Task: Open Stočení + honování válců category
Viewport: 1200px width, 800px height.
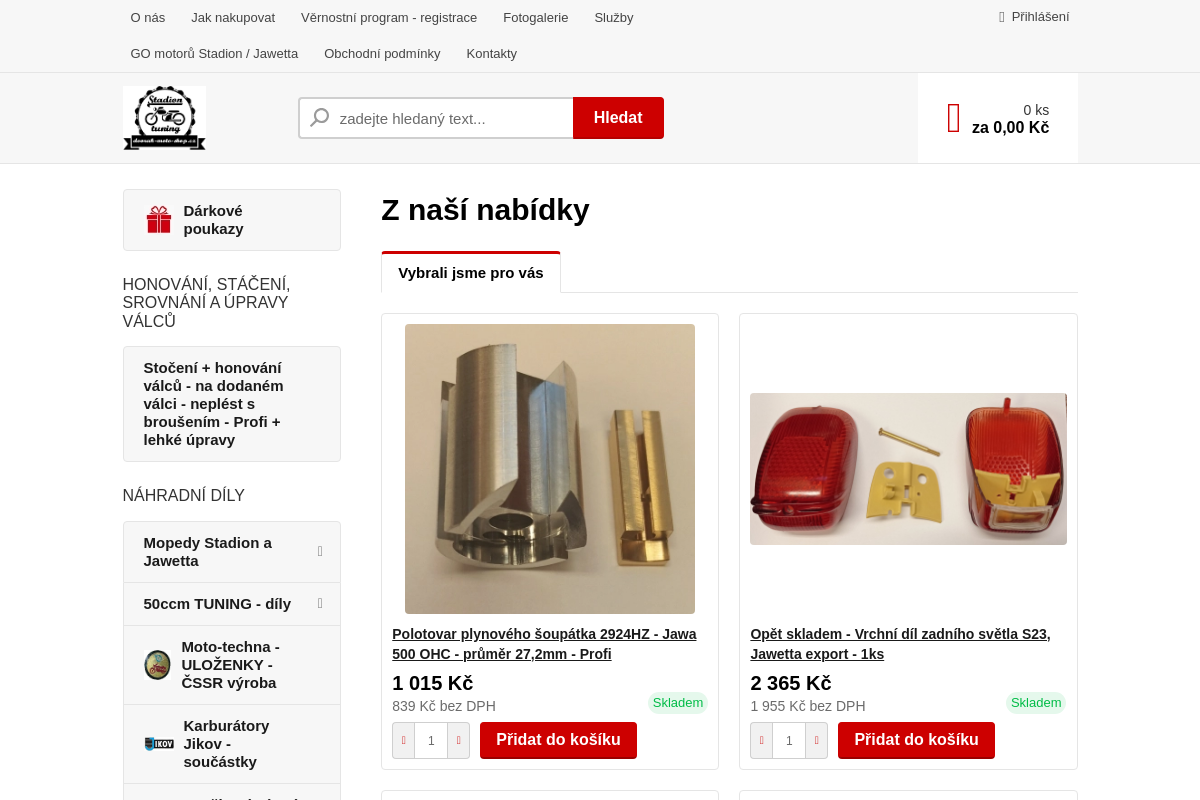Action: (x=232, y=404)
